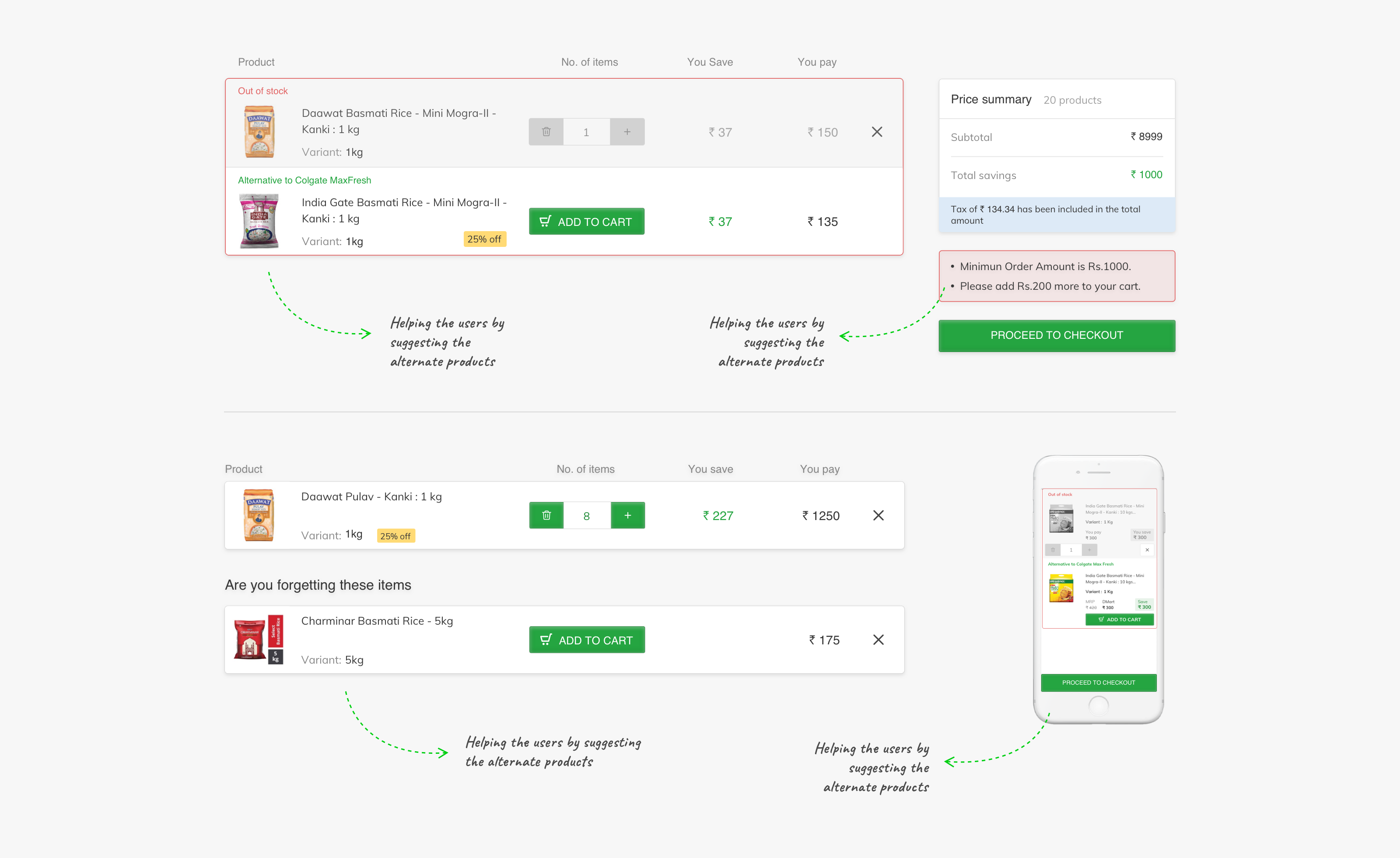
Task: Click Daawat Pulav 25% off badge
Action: tap(396, 536)
